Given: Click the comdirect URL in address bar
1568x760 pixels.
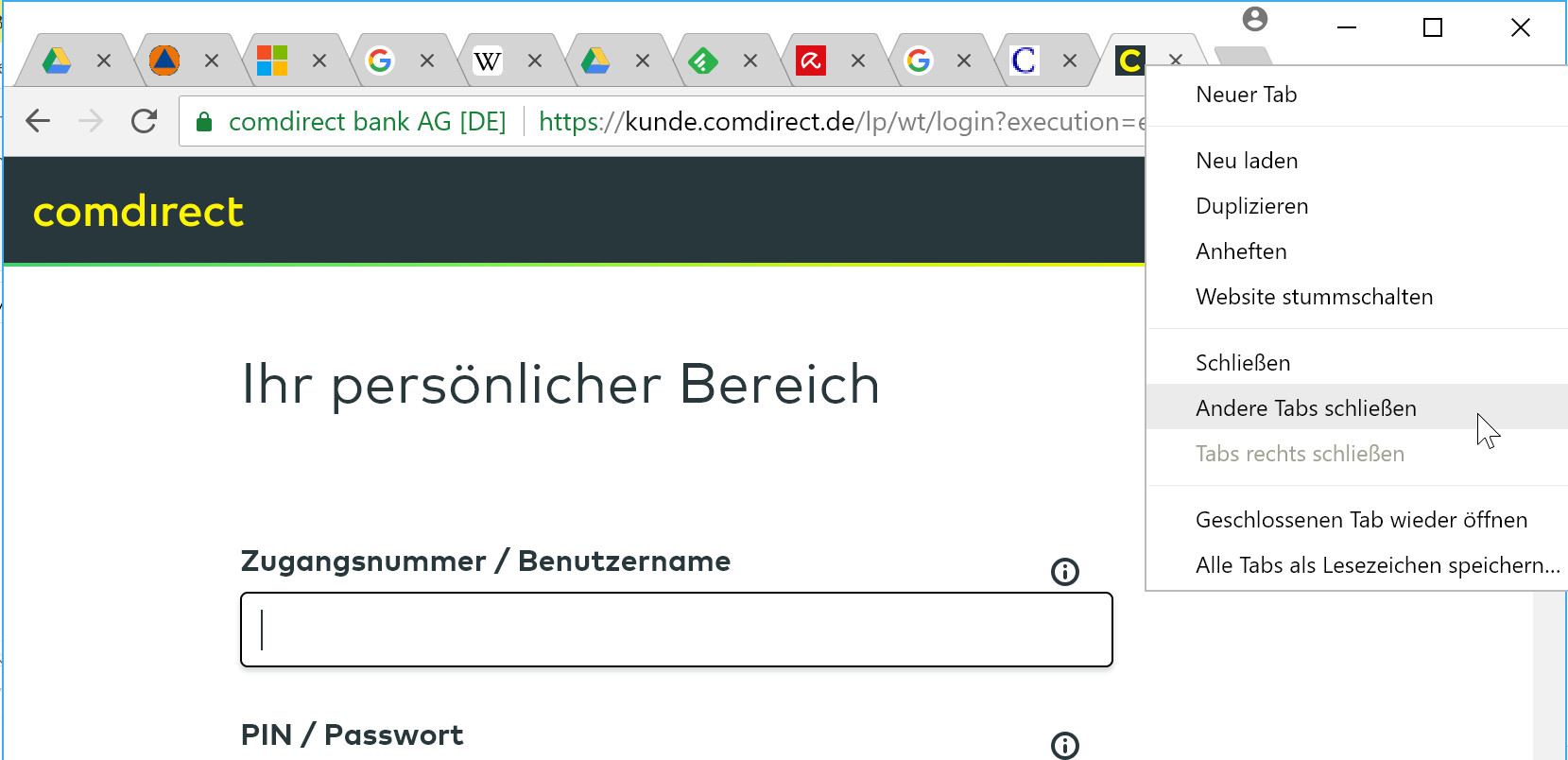Looking at the screenshot, I should click(841, 121).
